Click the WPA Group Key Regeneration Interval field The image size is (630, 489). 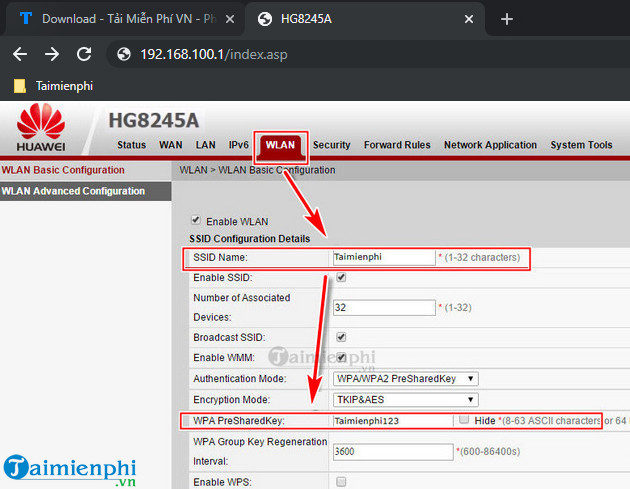[393, 452]
